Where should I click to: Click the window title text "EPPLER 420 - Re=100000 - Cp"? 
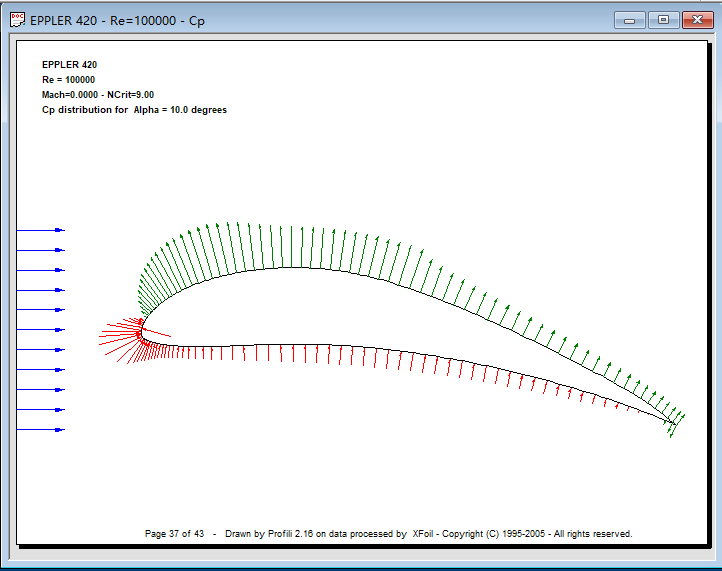[x=117, y=20]
